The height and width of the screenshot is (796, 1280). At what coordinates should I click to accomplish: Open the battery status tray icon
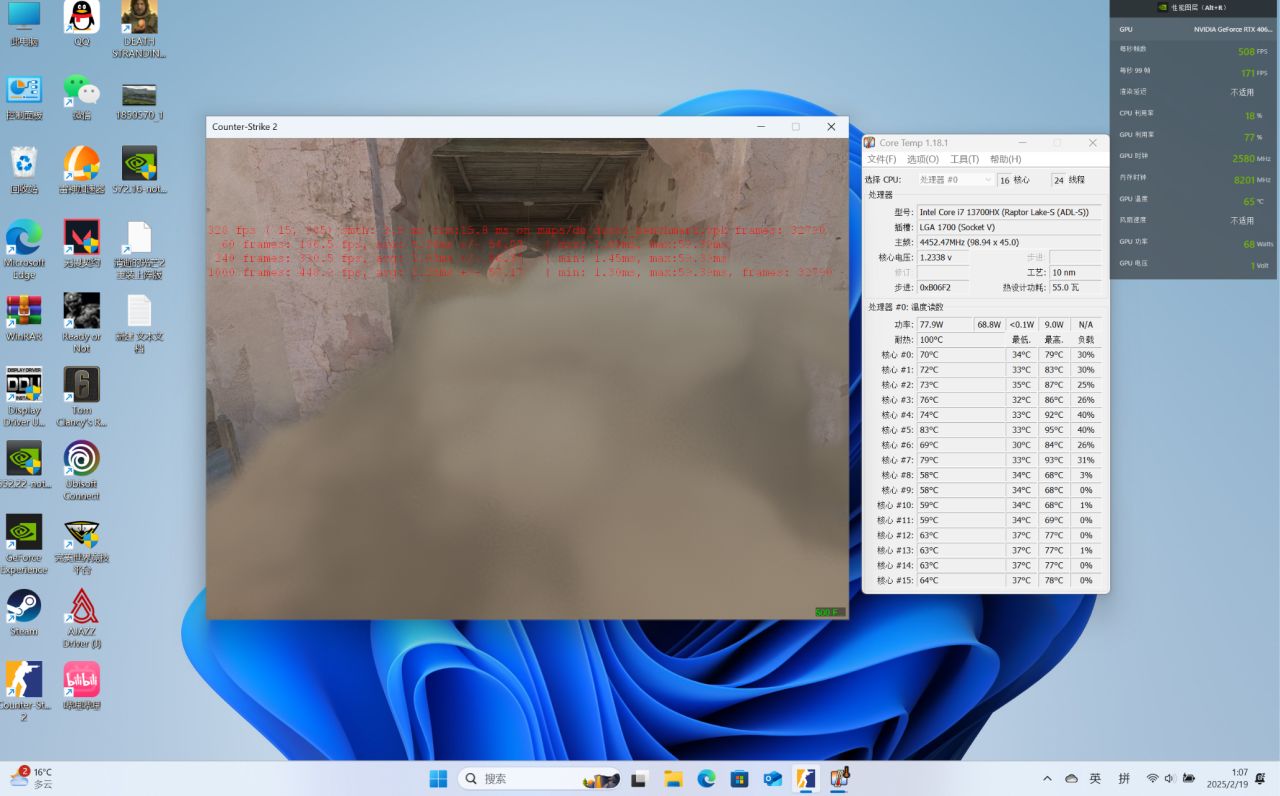tap(1189, 778)
